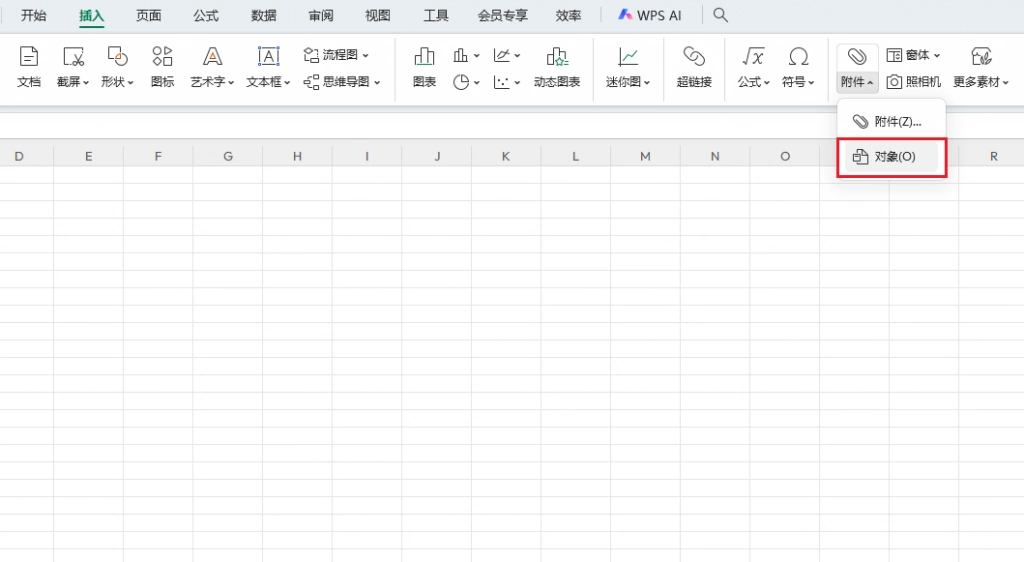
Task: Insert a 超链接 hyperlink
Action: pos(694,67)
